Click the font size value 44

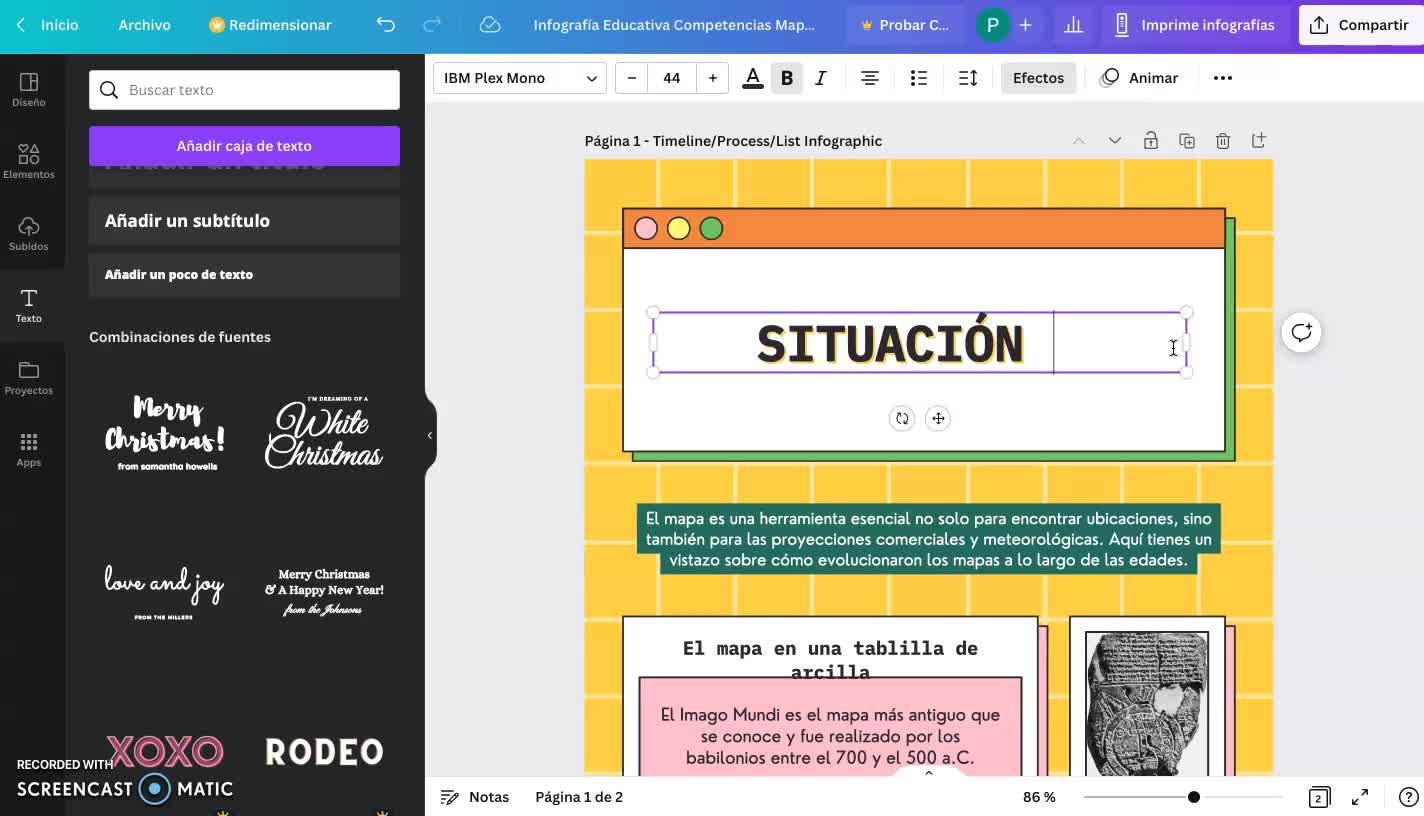(672, 78)
